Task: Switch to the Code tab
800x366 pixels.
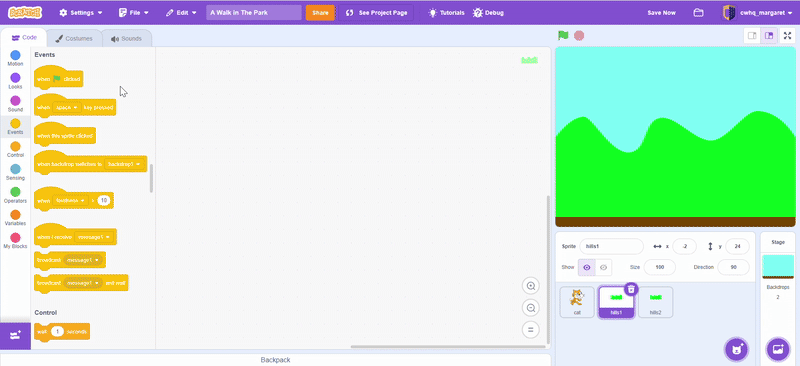Action: (x=24, y=38)
